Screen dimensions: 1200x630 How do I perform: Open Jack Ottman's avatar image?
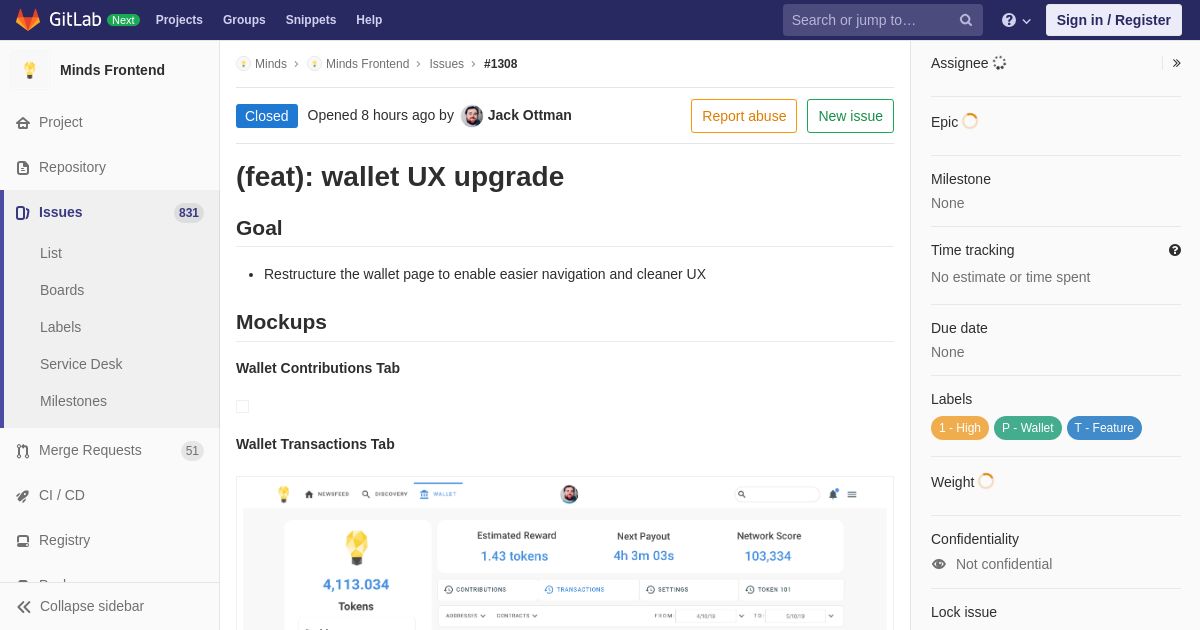click(x=472, y=116)
